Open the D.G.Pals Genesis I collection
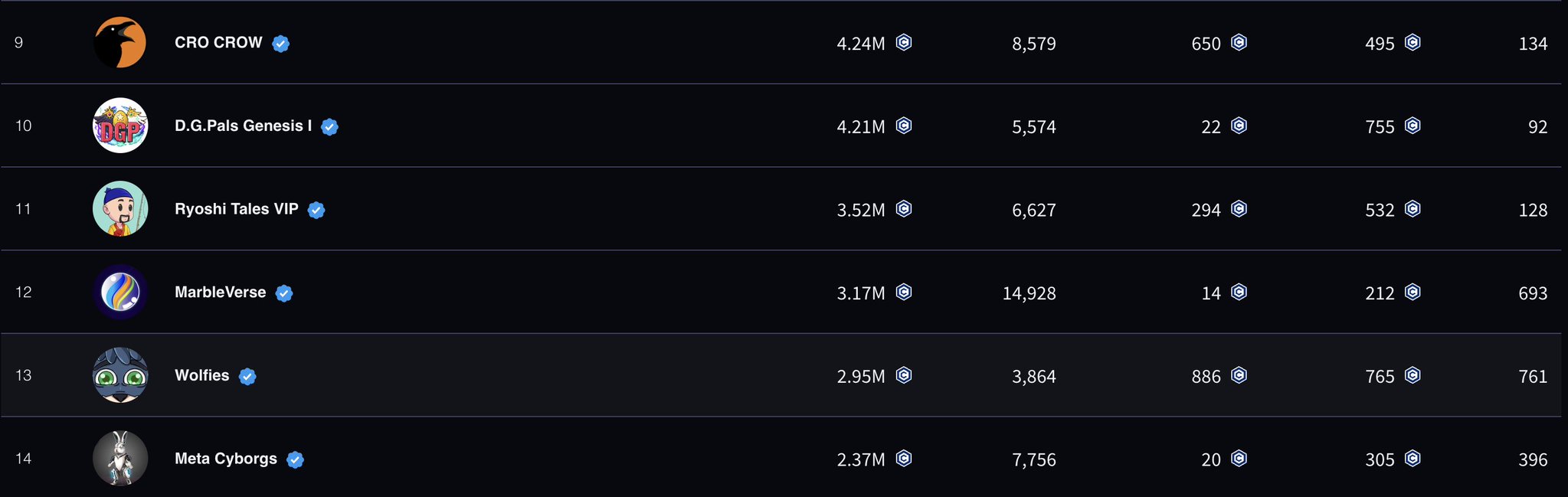The width and height of the screenshot is (1568, 497). pyautogui.click(x=243, y=126)
